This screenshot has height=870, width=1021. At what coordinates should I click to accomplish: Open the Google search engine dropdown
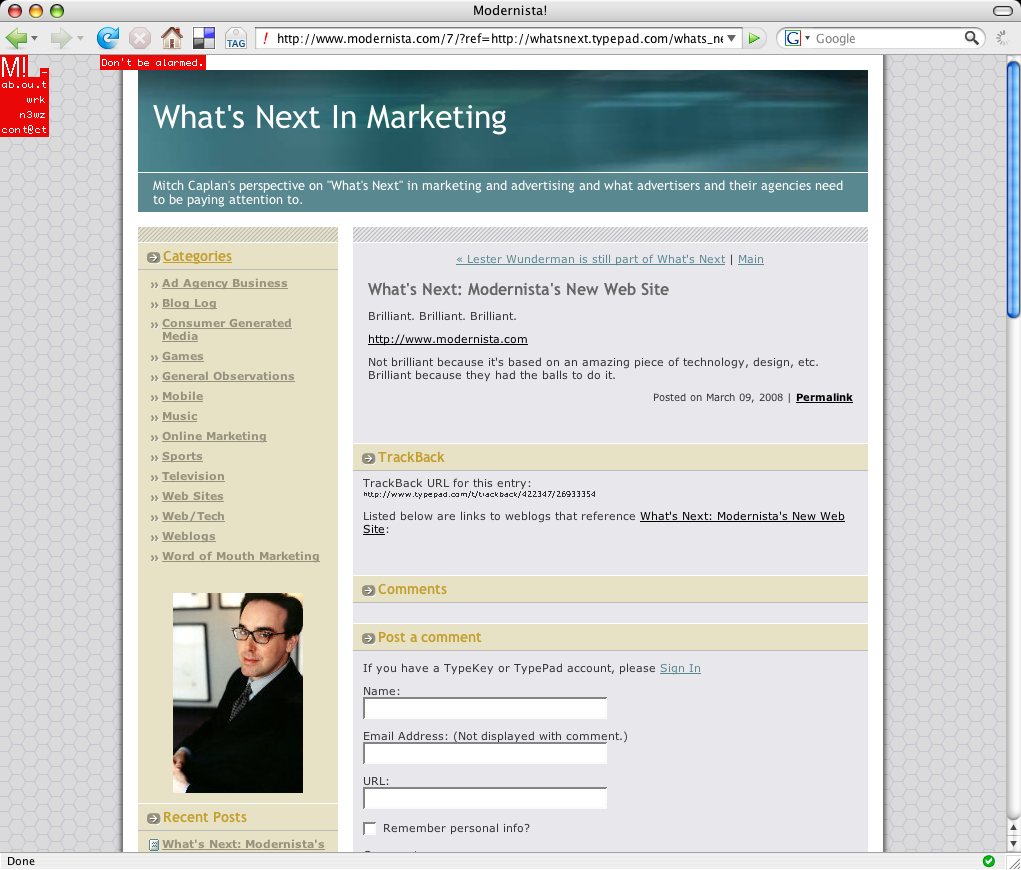(807, 38)
